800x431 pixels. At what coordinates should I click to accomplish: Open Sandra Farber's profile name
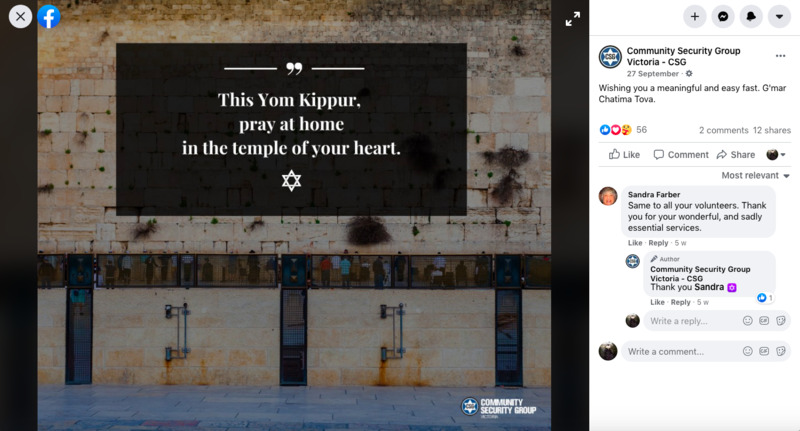point(654,194)
